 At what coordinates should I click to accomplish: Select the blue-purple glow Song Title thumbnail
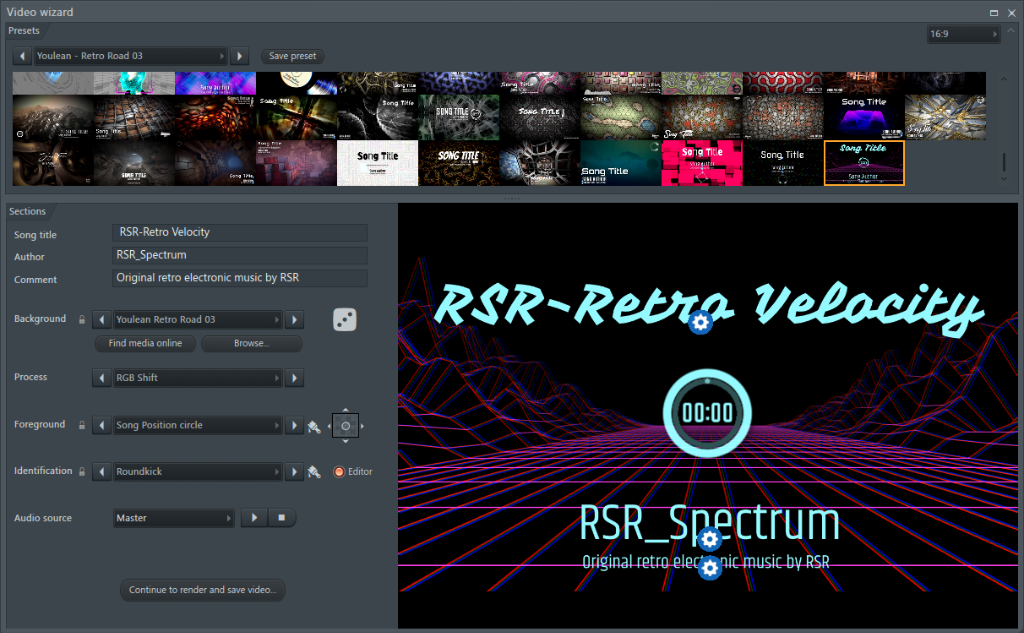point(864,118)
